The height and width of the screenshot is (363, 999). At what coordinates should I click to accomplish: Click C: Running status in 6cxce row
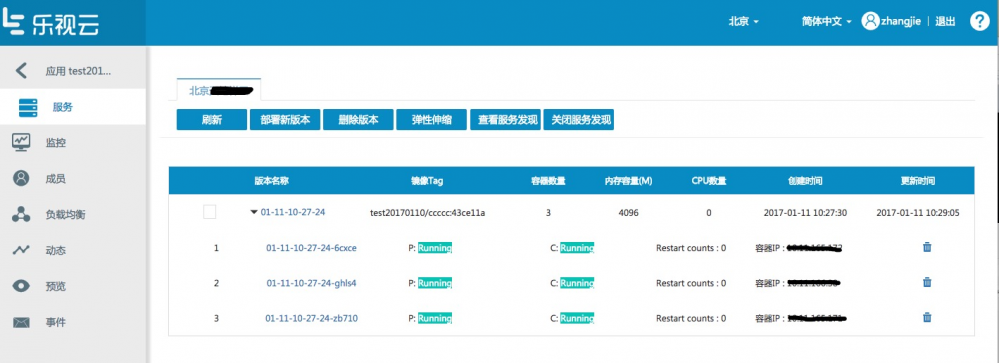pyautogui.click(x=572, y=248)
